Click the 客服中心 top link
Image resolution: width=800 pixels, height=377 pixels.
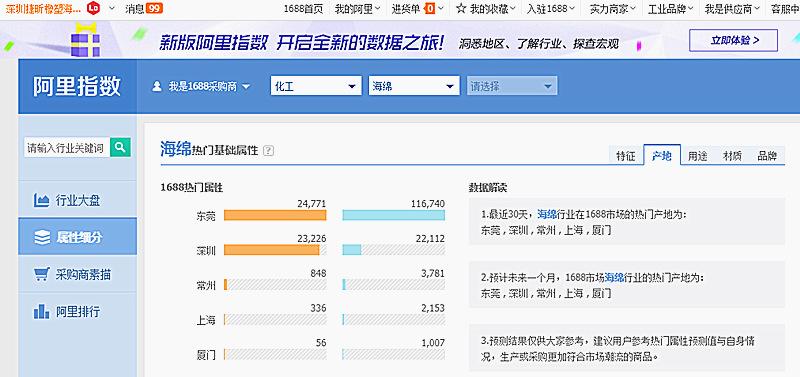click(785, 9)
